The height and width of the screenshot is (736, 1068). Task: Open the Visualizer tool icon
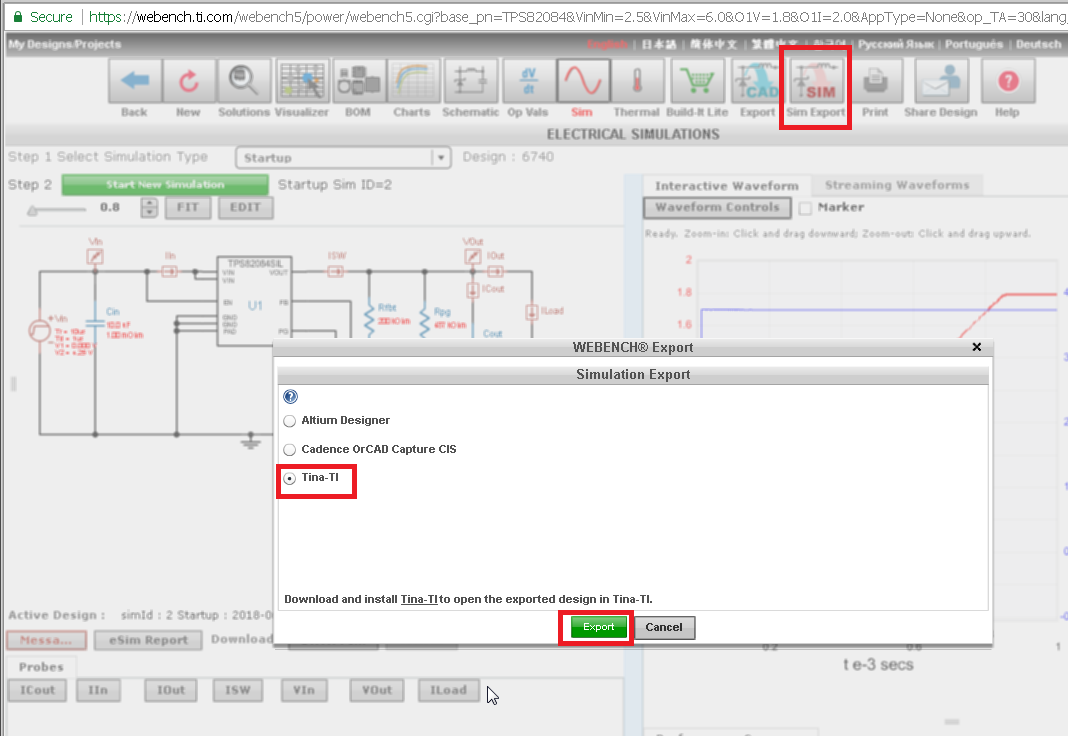pyautogui.click(x=302, y=81)
